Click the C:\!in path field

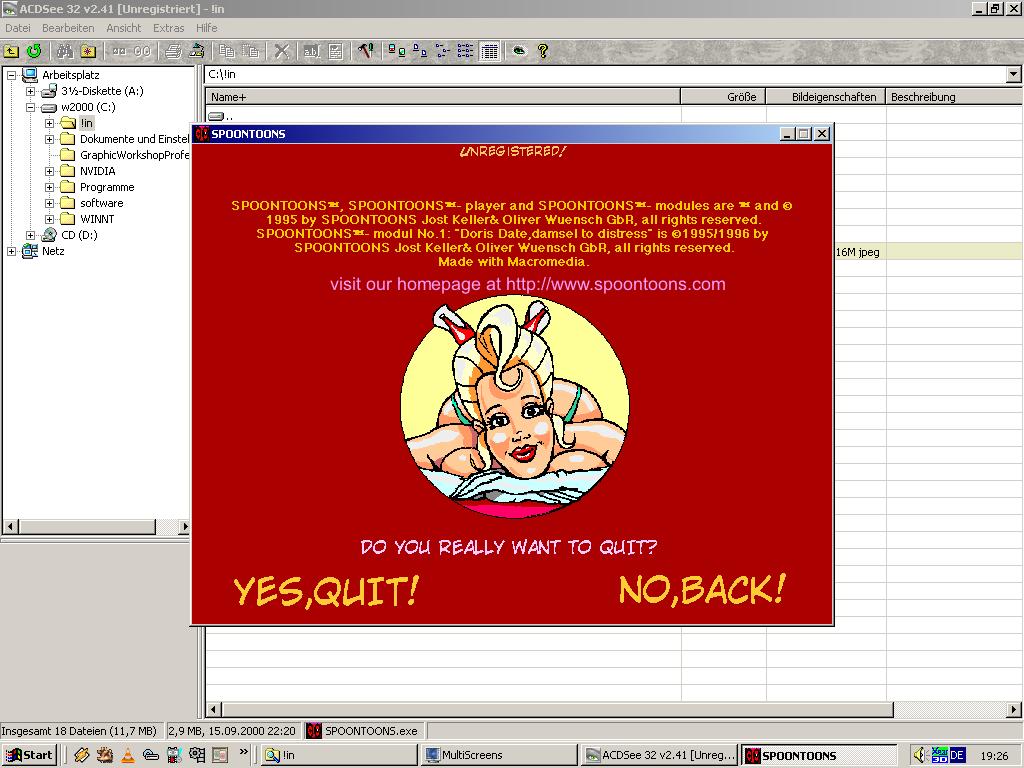click(x=605, y=74)
